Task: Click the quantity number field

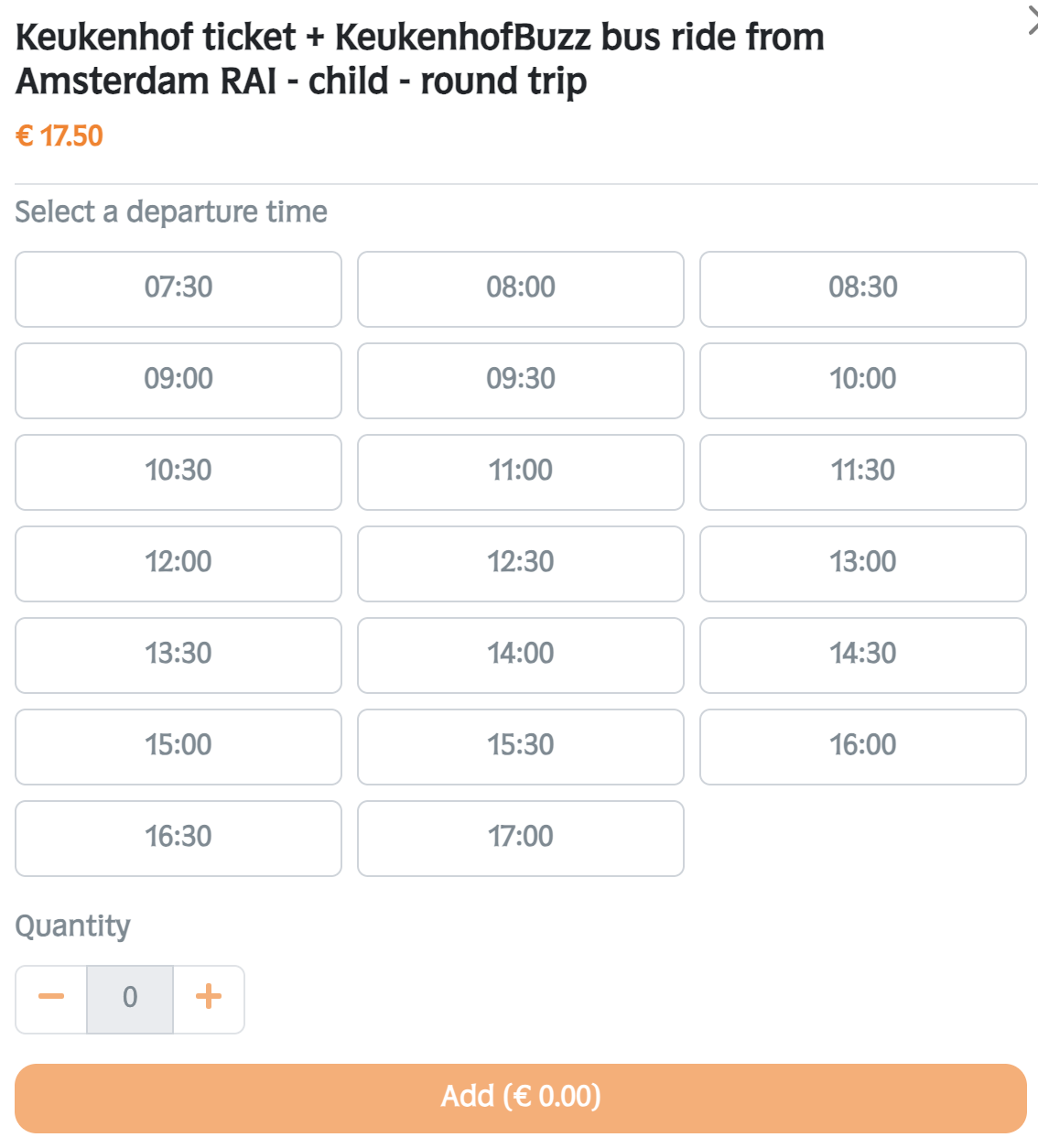Action: coord(130,999)
